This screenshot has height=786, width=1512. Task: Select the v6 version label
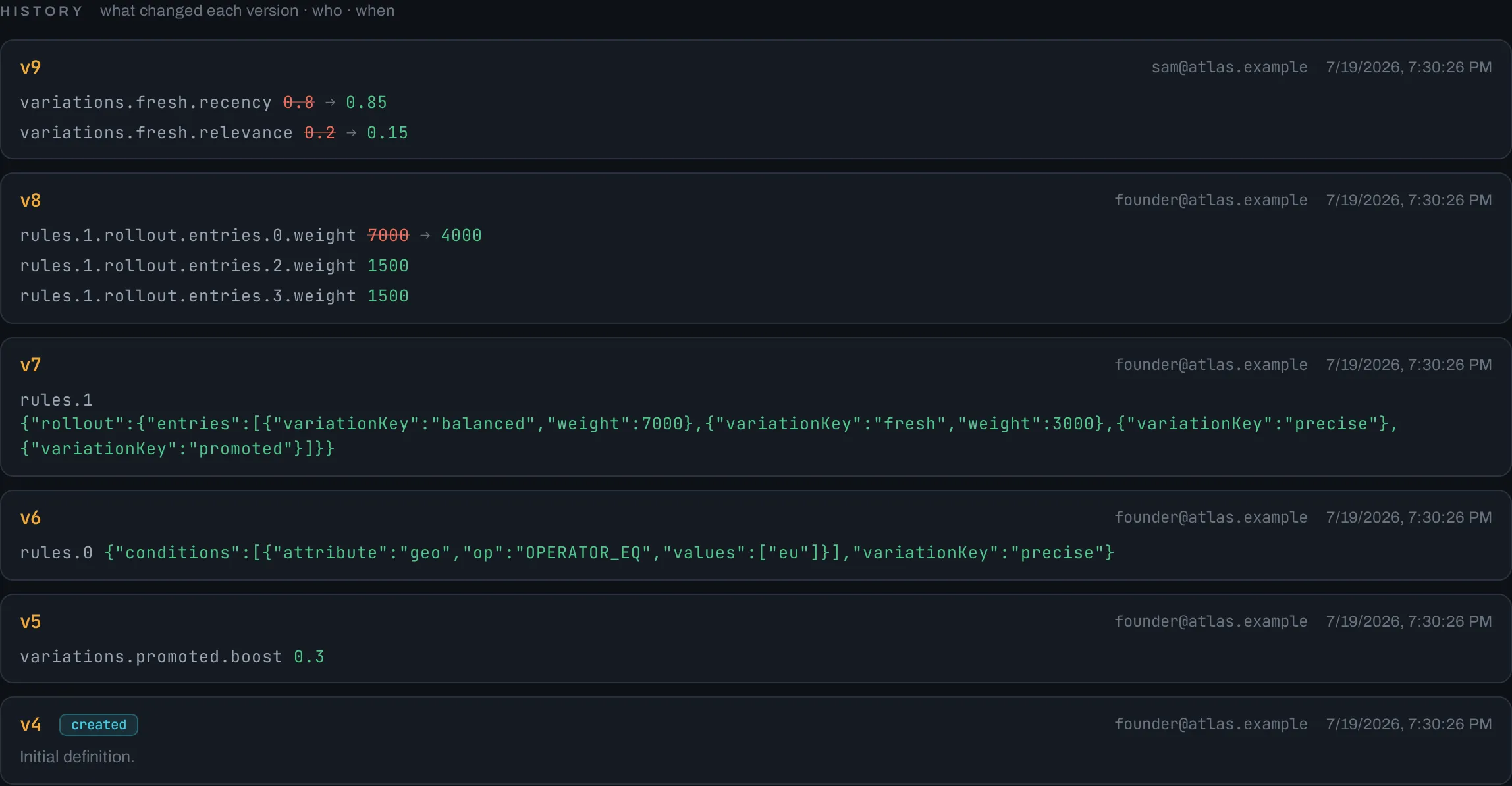[30, 517]
